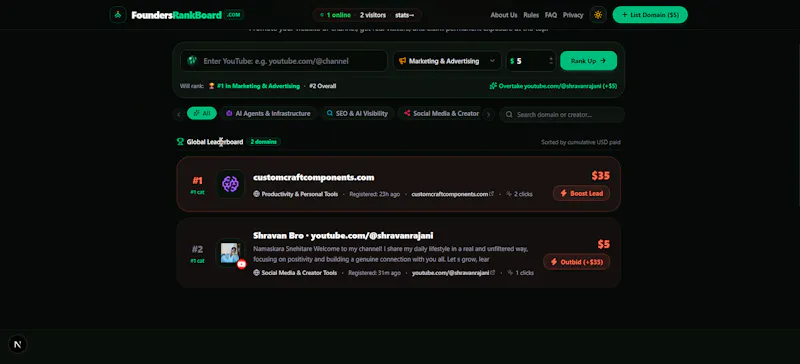Click the '1 online' status indicator
800x364 pixels.
[x=335, y=15]
